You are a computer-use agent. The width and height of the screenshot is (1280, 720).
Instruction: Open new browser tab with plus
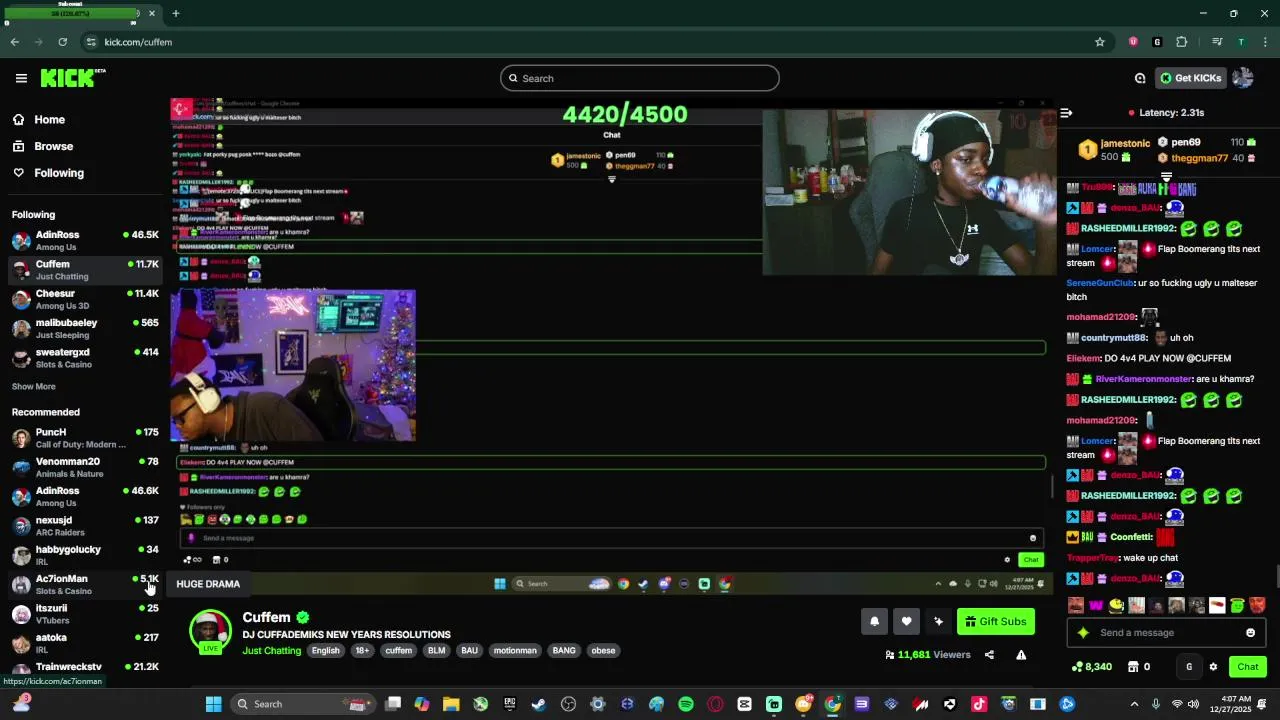point(176,14)
